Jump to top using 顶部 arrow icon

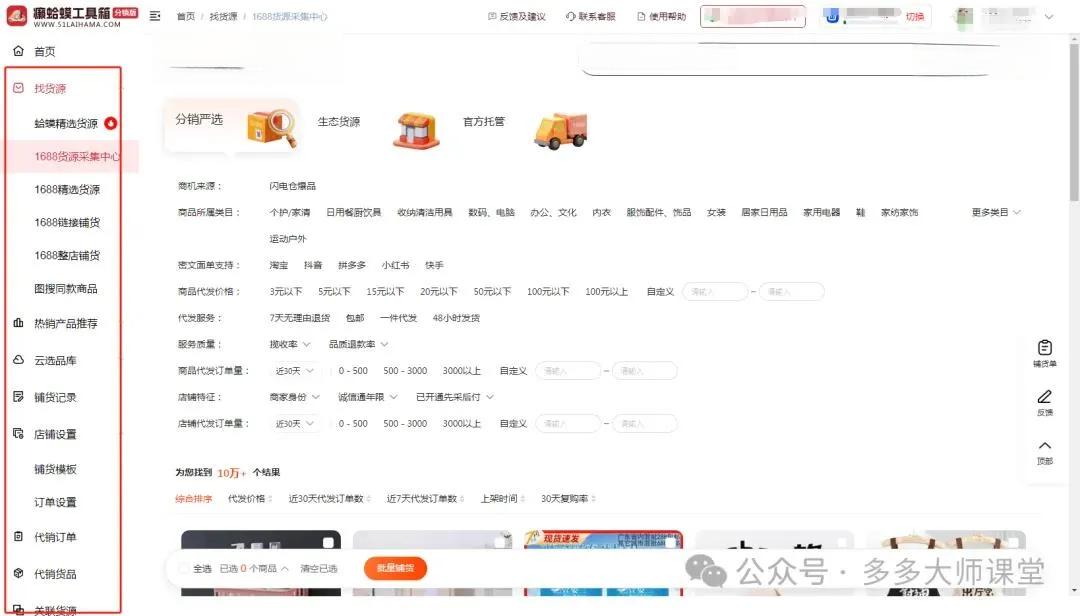[1044, 446]
